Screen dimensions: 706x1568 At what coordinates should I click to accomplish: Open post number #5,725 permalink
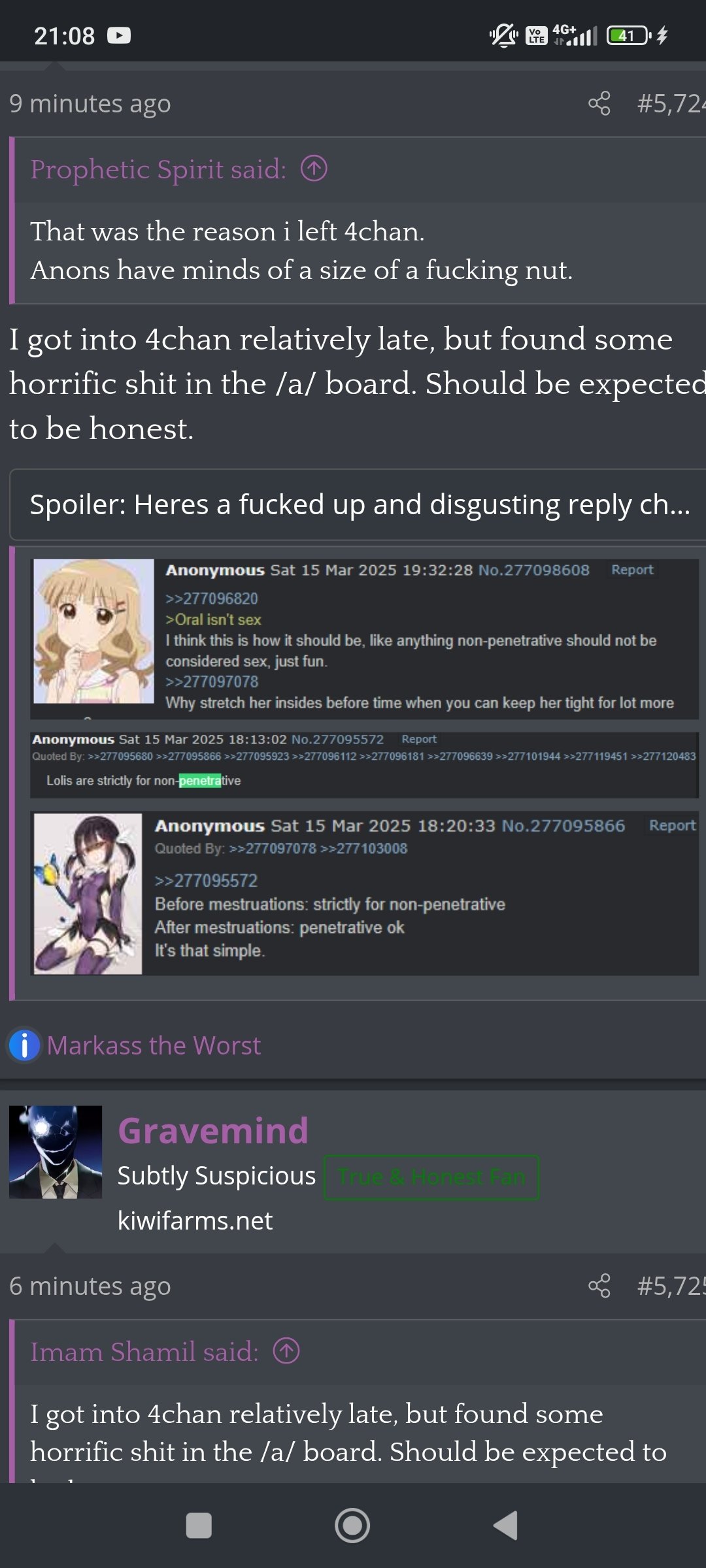671,1286
